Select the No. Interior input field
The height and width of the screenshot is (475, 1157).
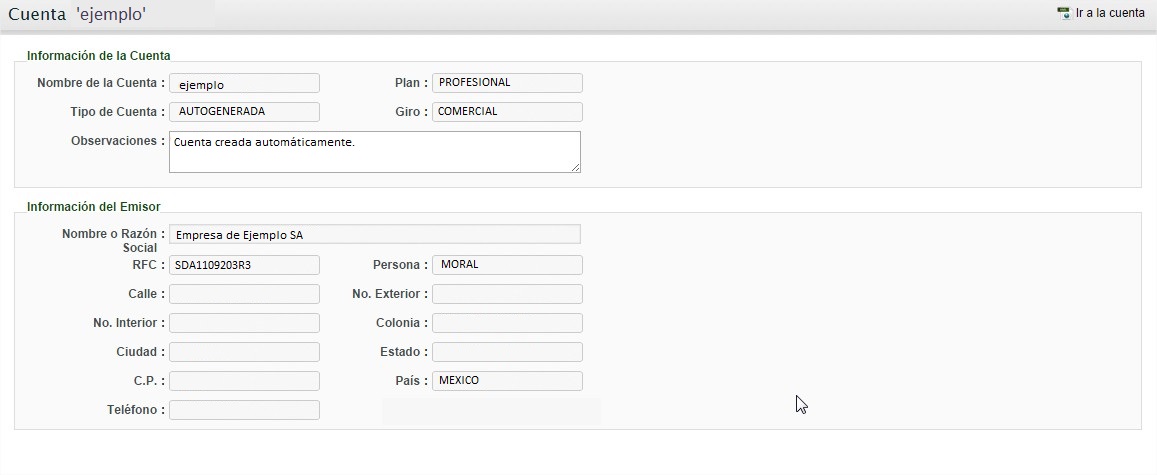[x=244, y=323]
